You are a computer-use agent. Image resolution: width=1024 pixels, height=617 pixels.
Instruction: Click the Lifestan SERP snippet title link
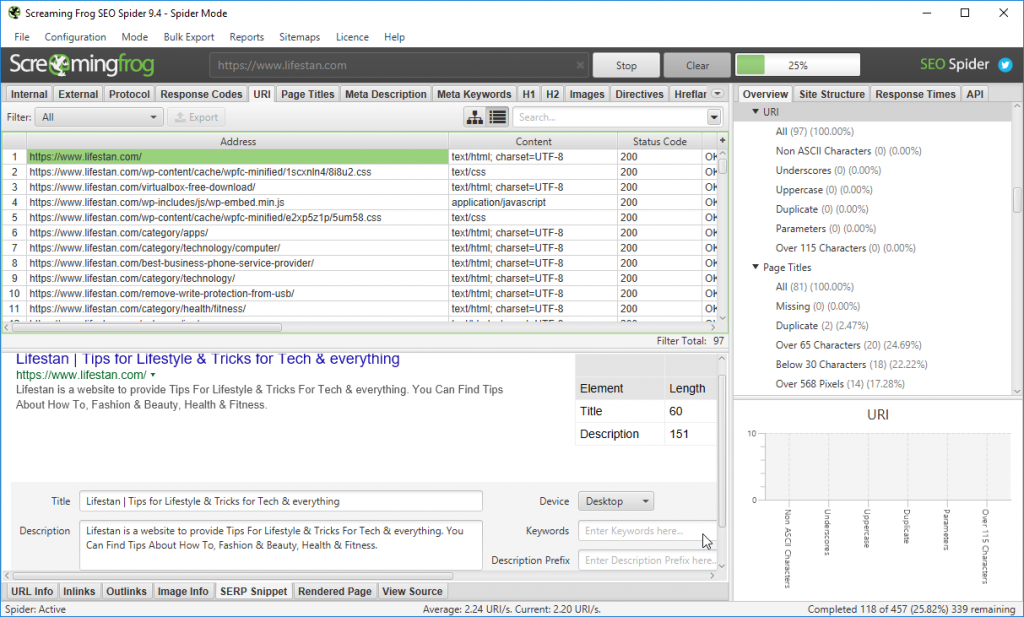click(208, 359)
